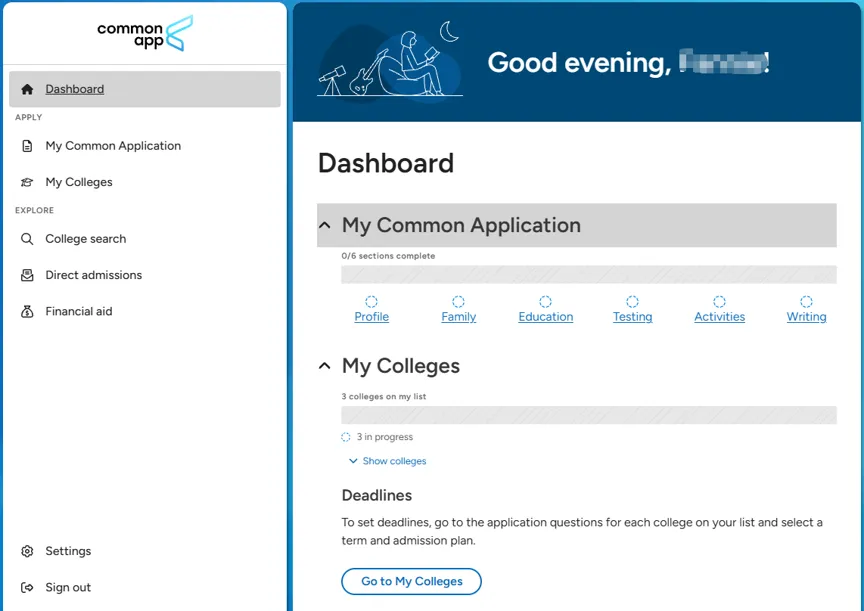The height and width of the screenshot is (611, 864).
Task: Click the Testing section status circle
Action: 632,301
